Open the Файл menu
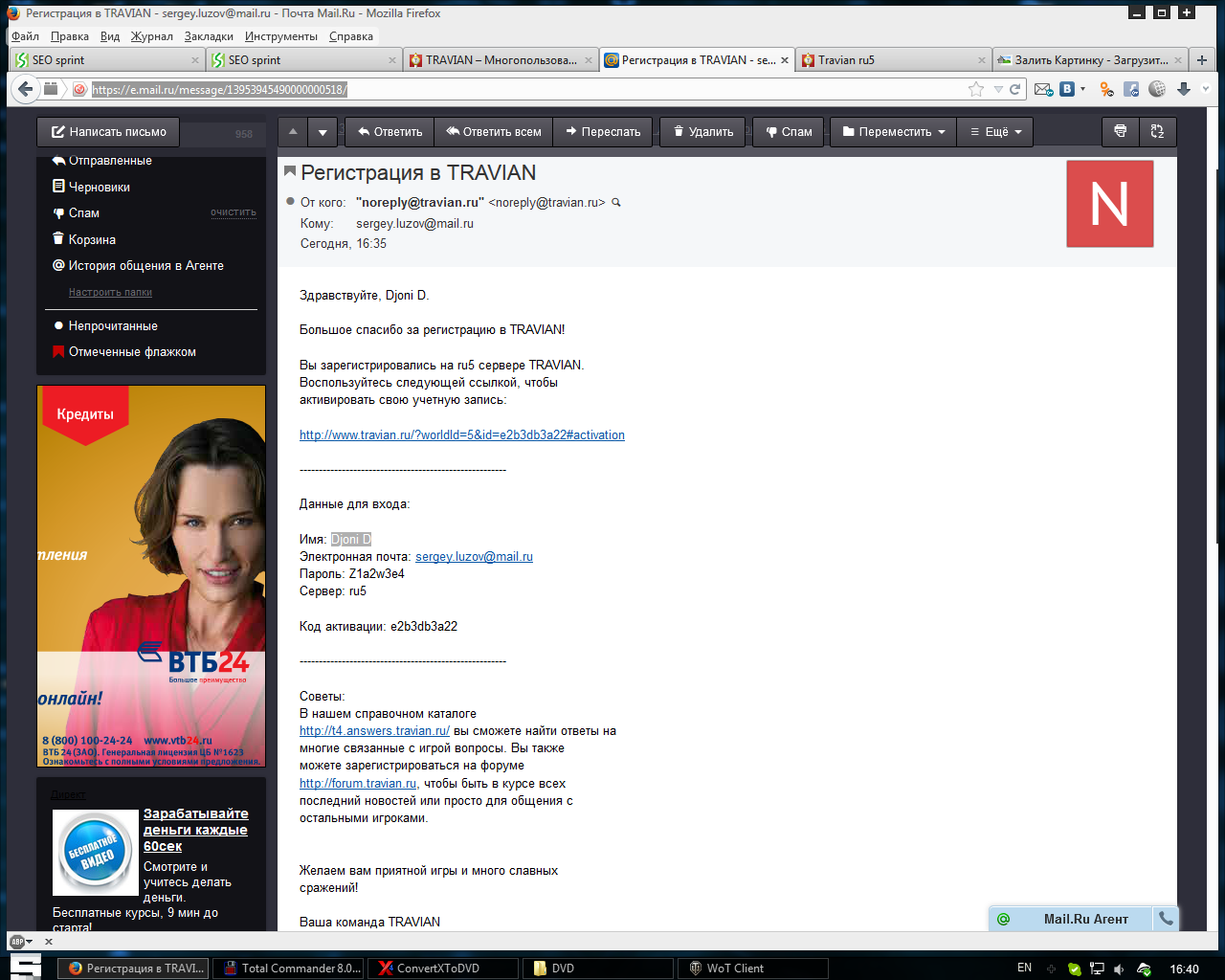 coord(25,36)
